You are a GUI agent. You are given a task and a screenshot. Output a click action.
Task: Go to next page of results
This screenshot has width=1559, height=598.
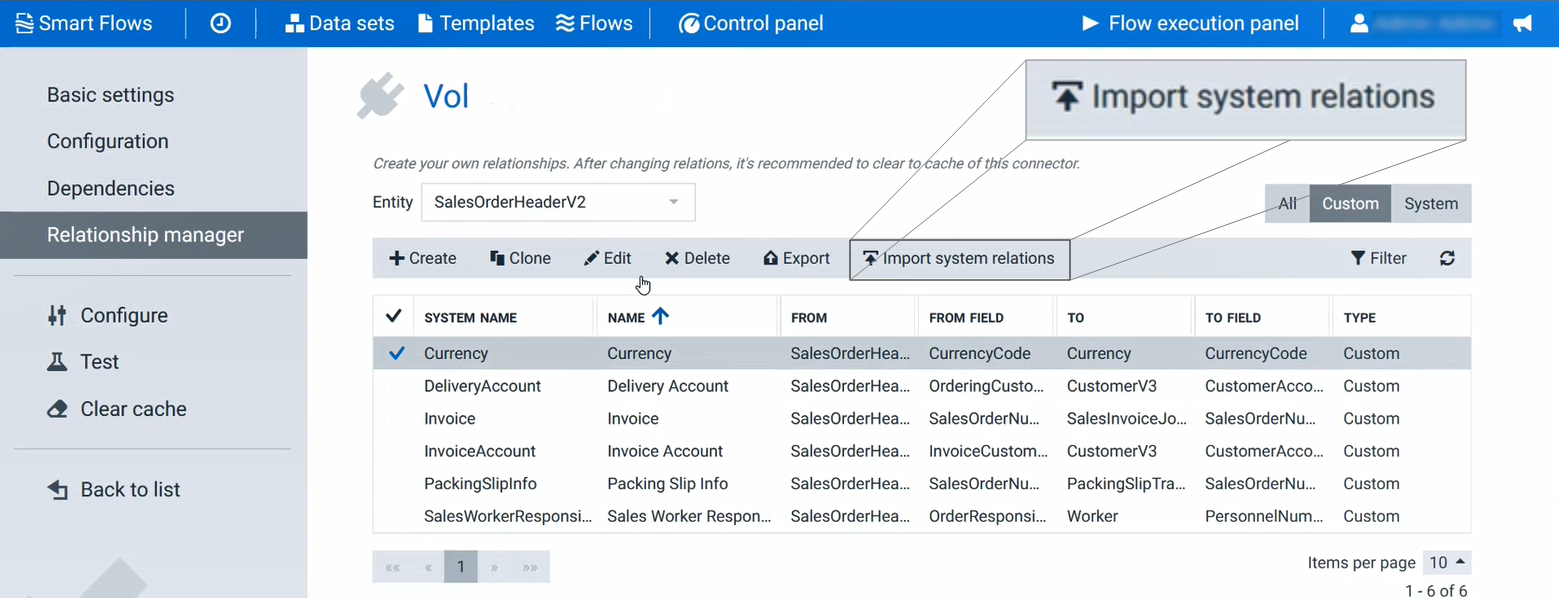coord(494,567)
